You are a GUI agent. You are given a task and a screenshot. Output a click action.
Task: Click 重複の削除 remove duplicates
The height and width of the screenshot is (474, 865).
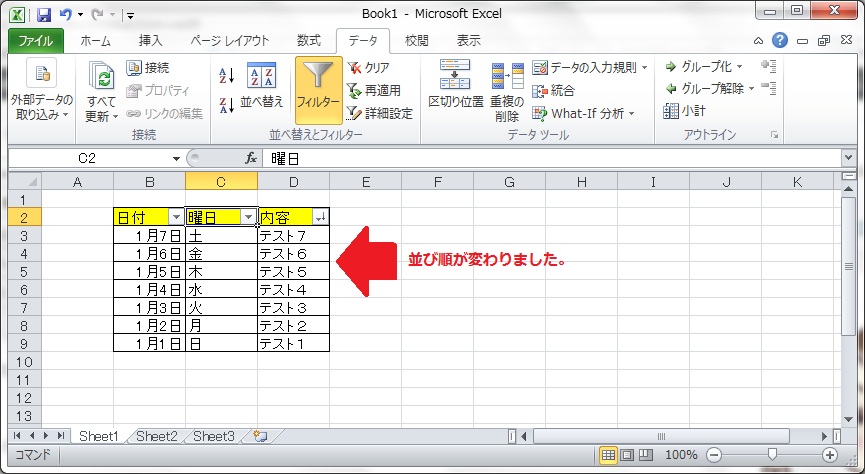(507, 91)
